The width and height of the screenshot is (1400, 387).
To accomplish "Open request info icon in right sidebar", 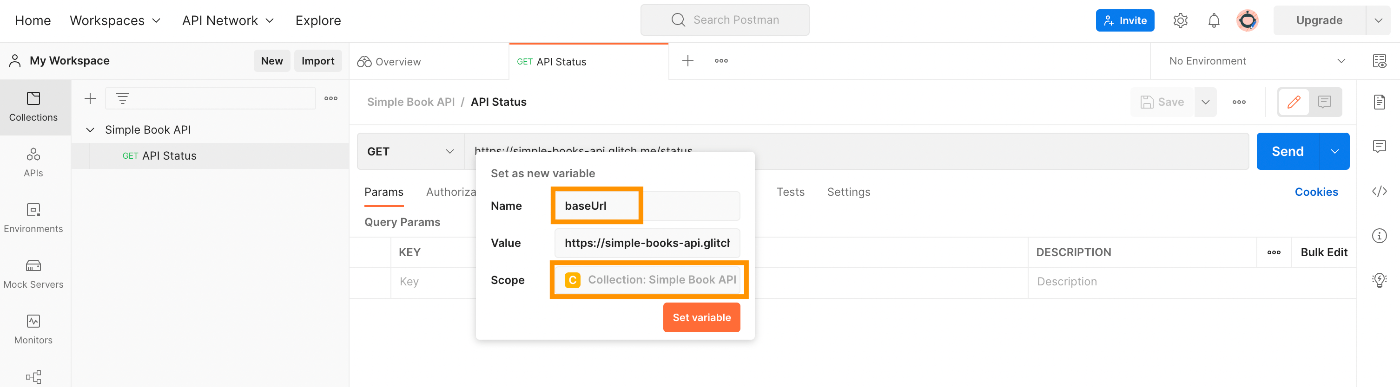I will [1380, 236].
